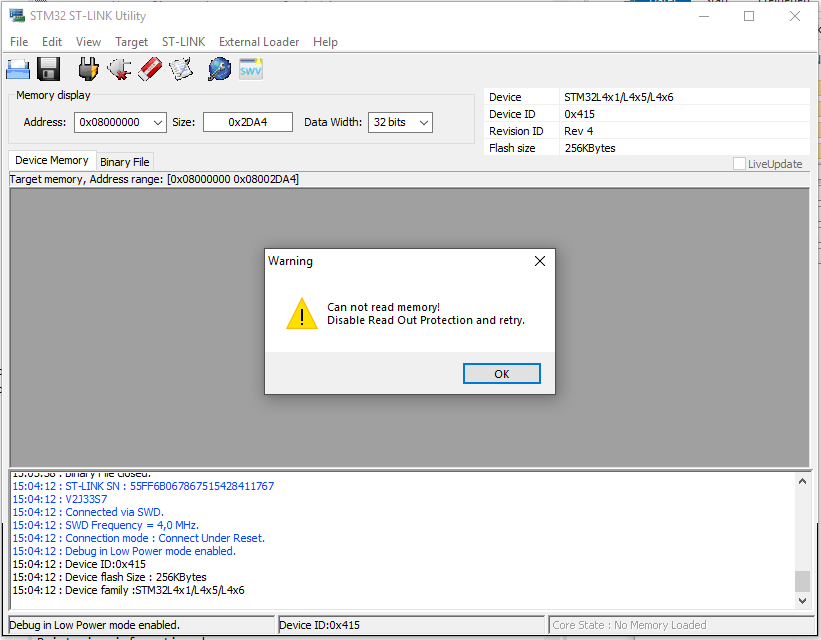
Task: Click the log scrollbar thumb
Action: pyautogui.click(x=802, y=581)
